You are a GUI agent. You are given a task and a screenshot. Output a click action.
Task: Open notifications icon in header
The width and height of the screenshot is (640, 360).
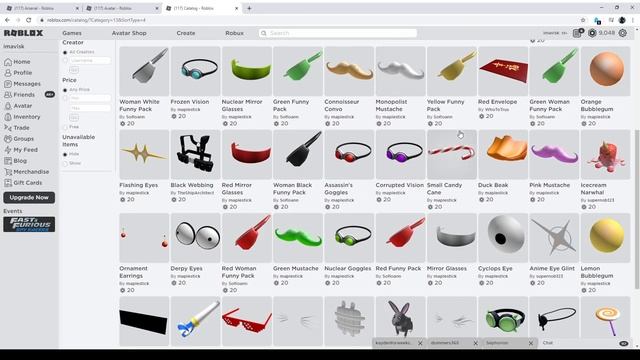(x=578, y=33)
